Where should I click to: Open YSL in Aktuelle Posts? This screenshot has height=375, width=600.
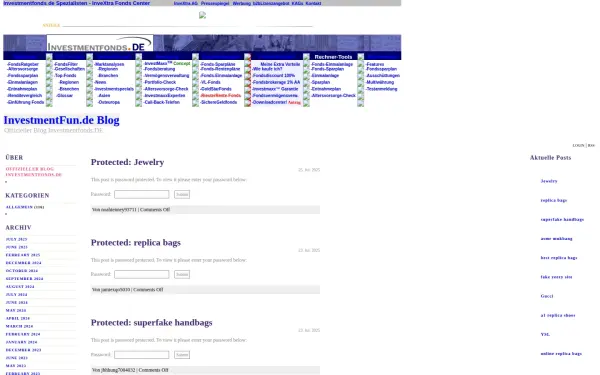[545, 334]
